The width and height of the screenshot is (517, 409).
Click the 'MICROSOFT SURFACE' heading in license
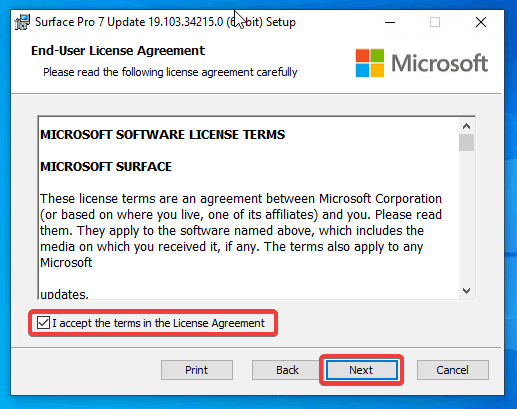click(x=106, y=167)
